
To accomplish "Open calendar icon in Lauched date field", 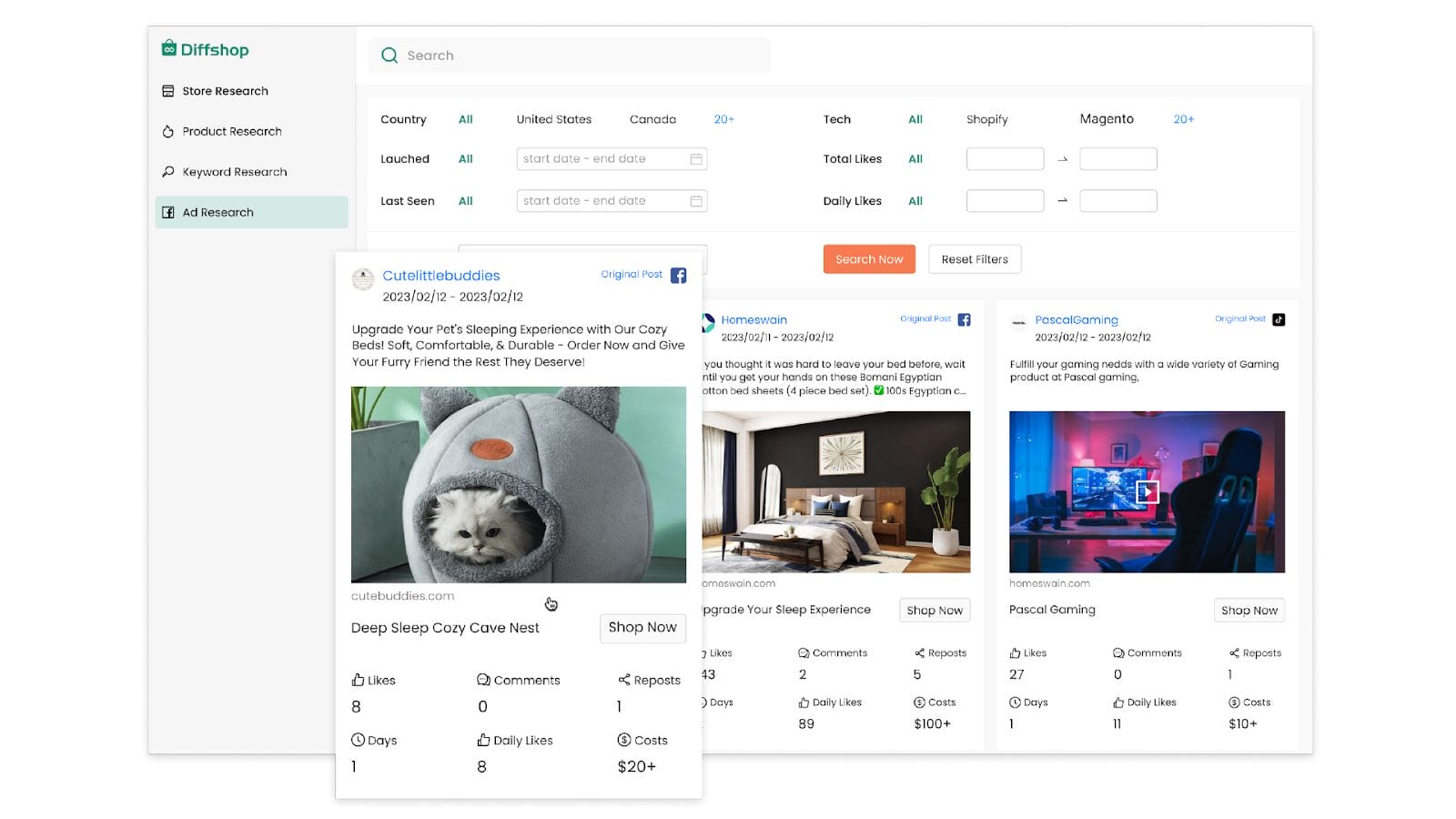I will [696, 159].
